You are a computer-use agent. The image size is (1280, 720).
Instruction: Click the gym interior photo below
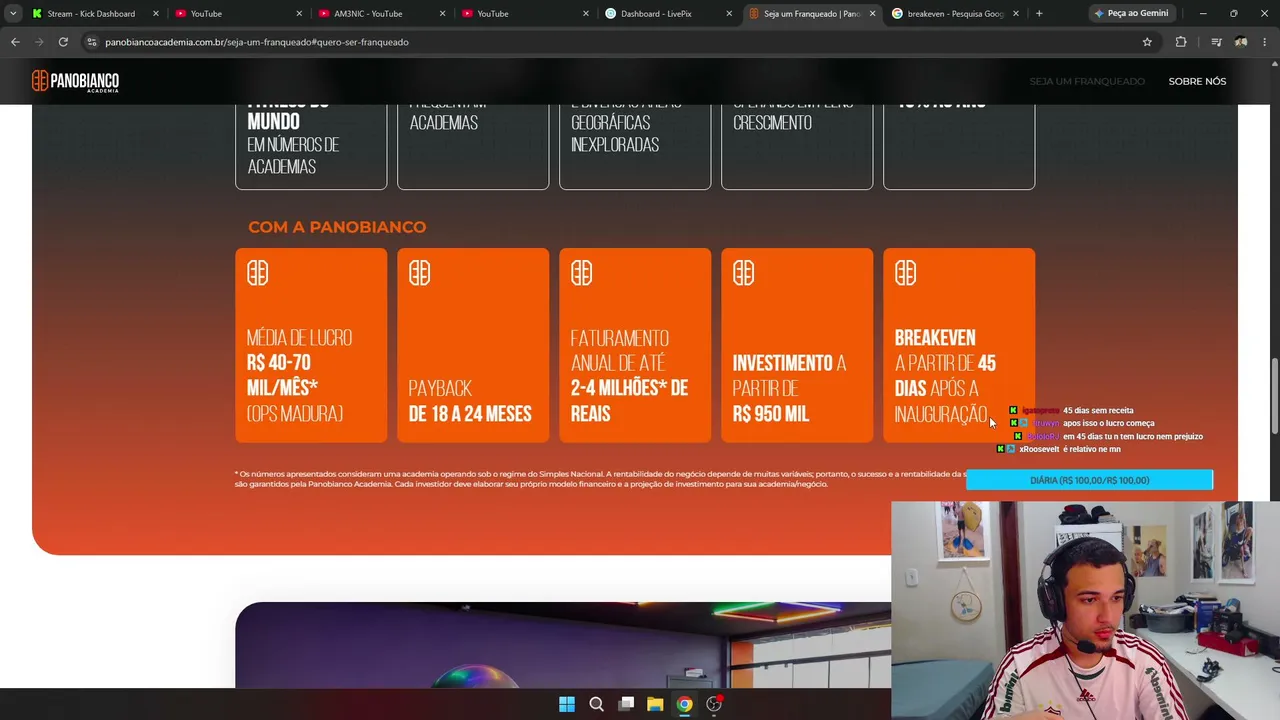click(563, 645)
